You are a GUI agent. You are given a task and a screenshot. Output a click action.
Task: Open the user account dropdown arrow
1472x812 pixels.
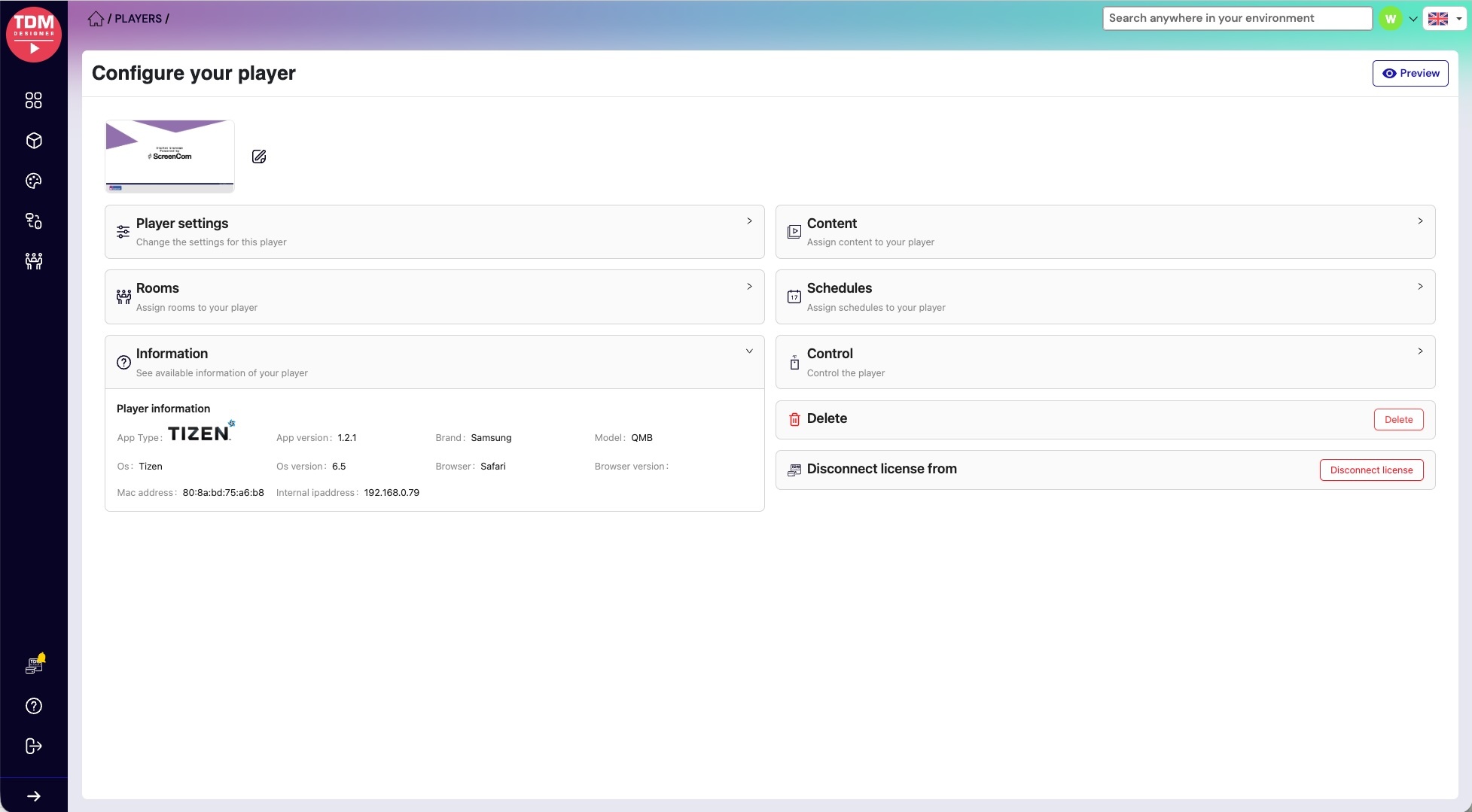[x=1413, y=20]
